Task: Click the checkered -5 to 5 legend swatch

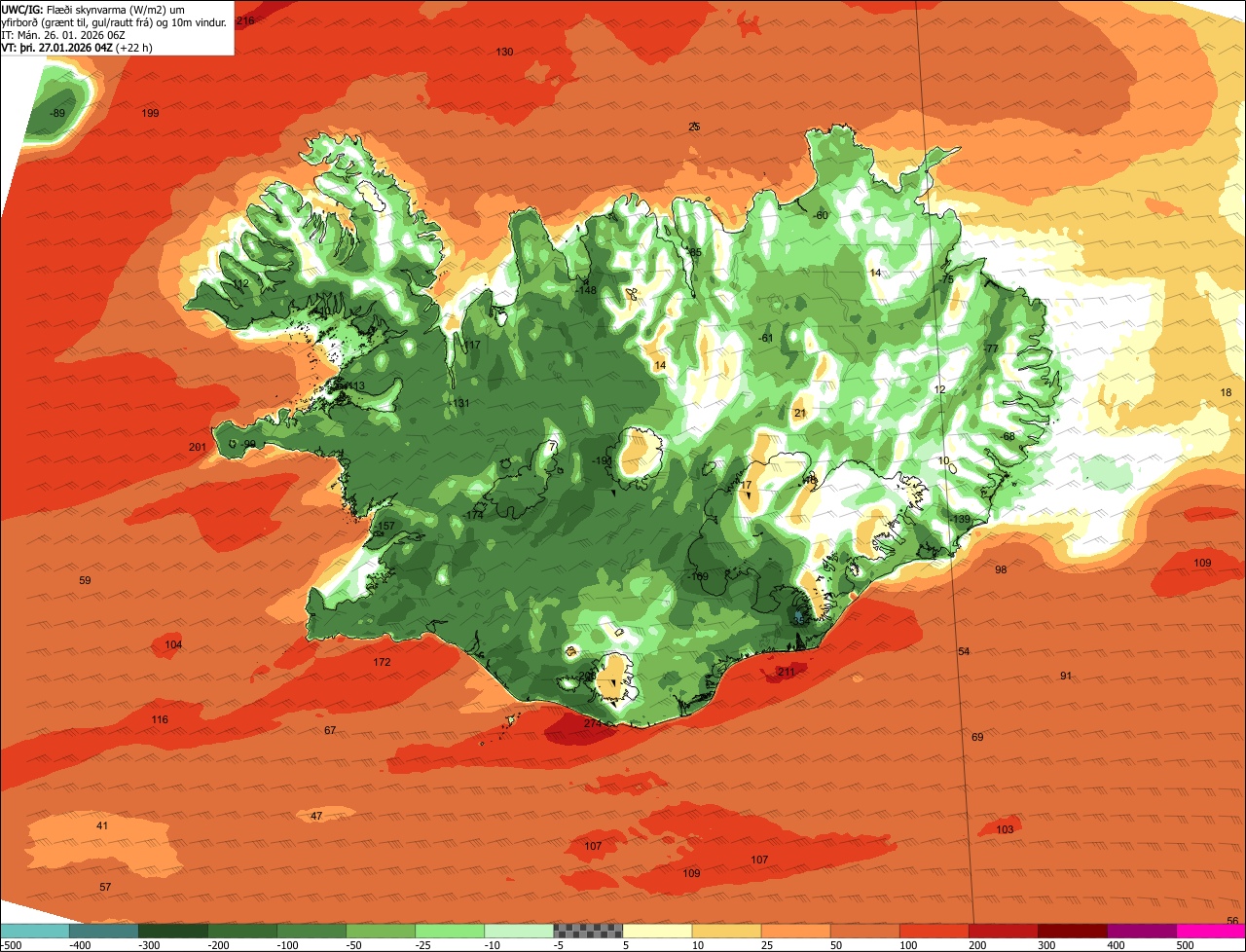Action: tap(587, 931)
